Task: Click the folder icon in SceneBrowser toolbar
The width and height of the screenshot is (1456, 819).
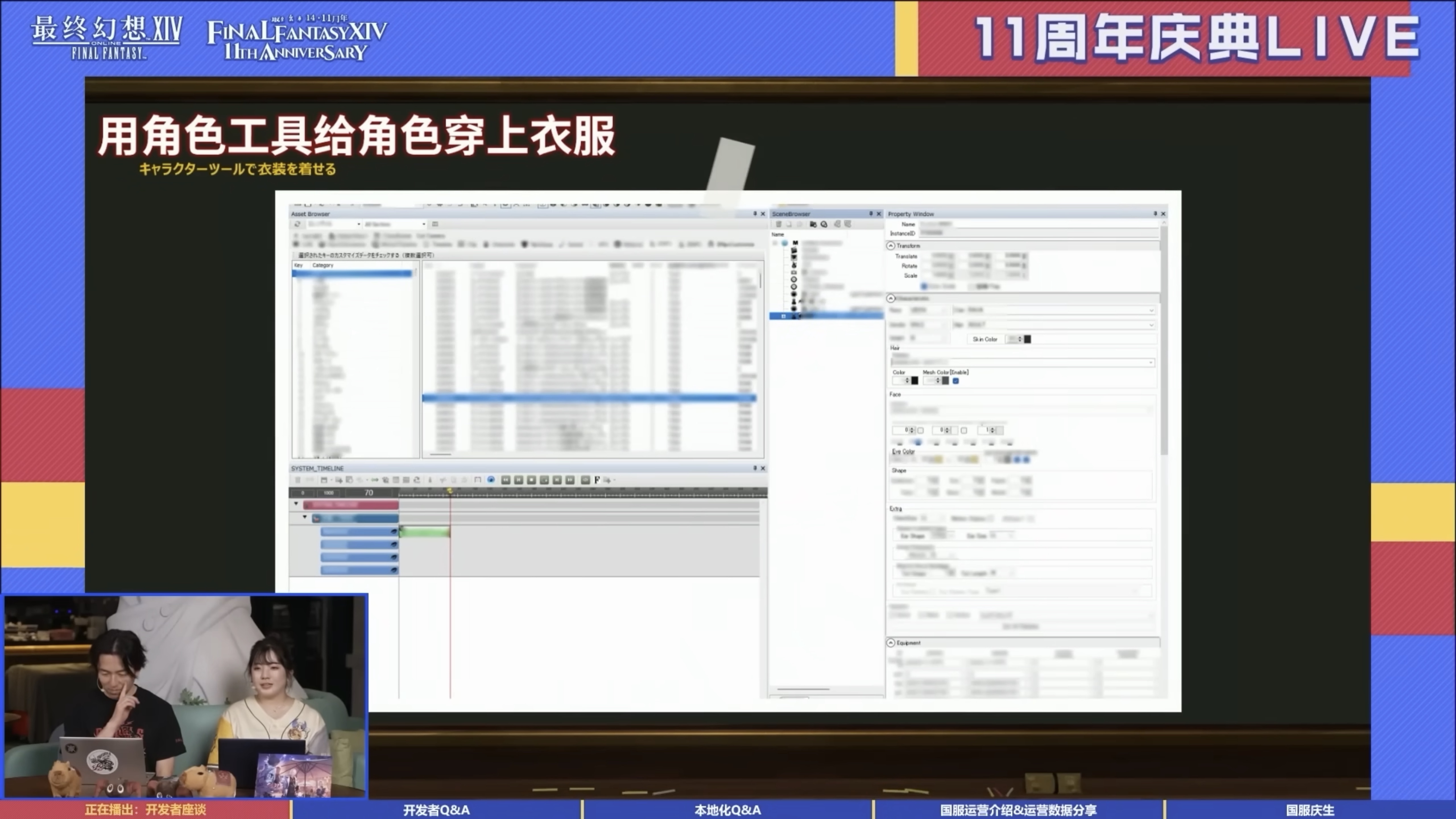Action: click(x=813, y=224)
